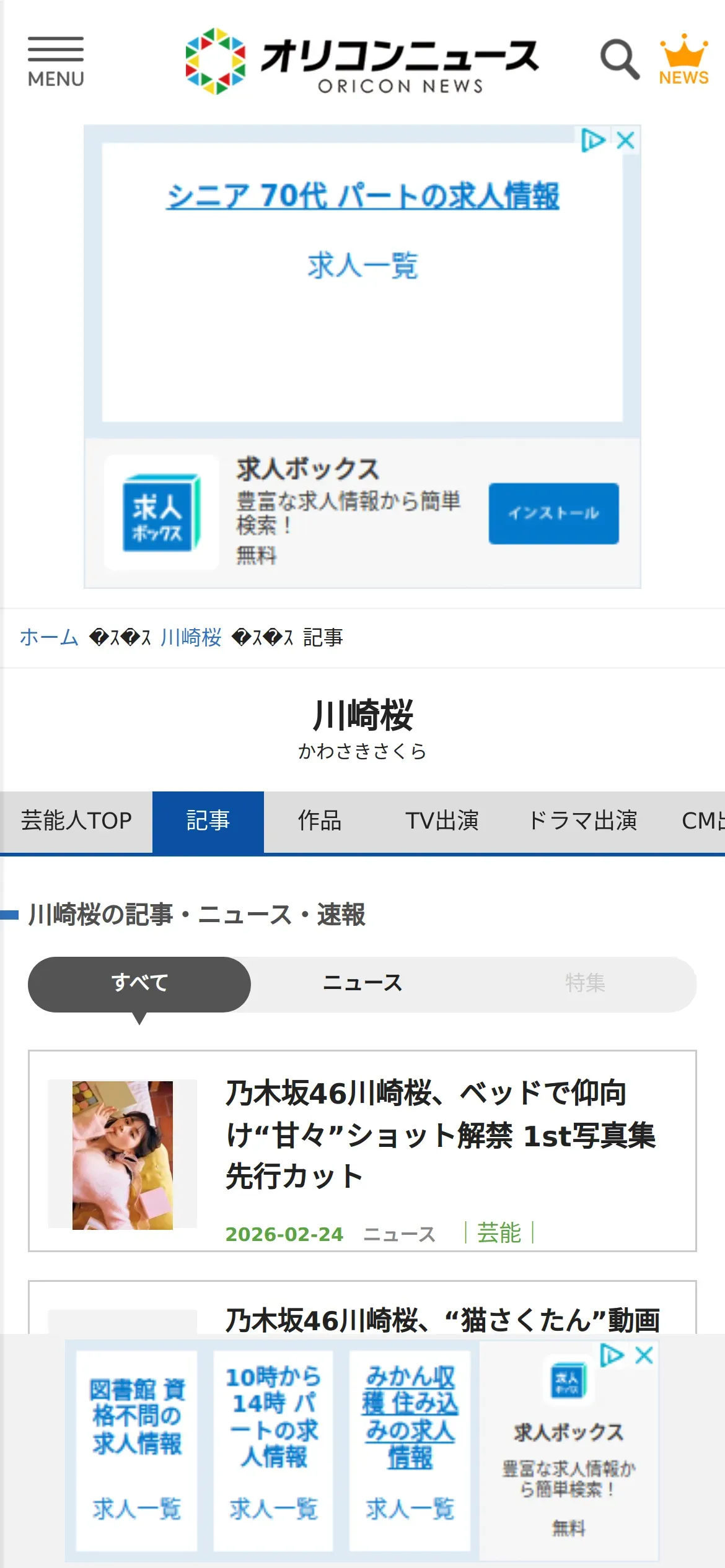This screenshot has height=1568, width=725.
Task: Select the 特集 filter
Action: [585, 983]
